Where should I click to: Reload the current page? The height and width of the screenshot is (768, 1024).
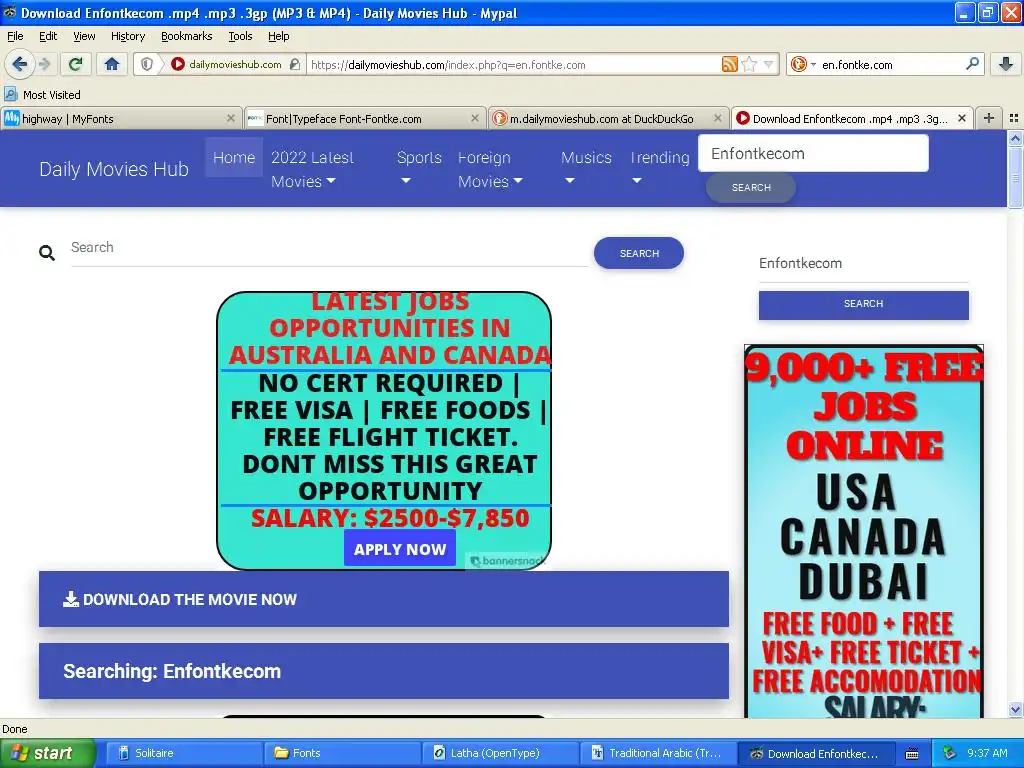[76, 64]
